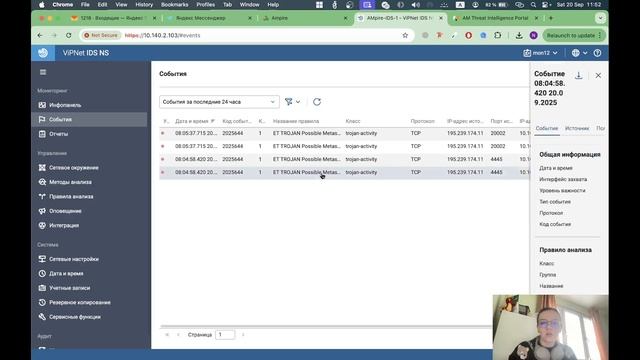Click the event filter funnel icon
640x360 pixels.
[289, 102]
